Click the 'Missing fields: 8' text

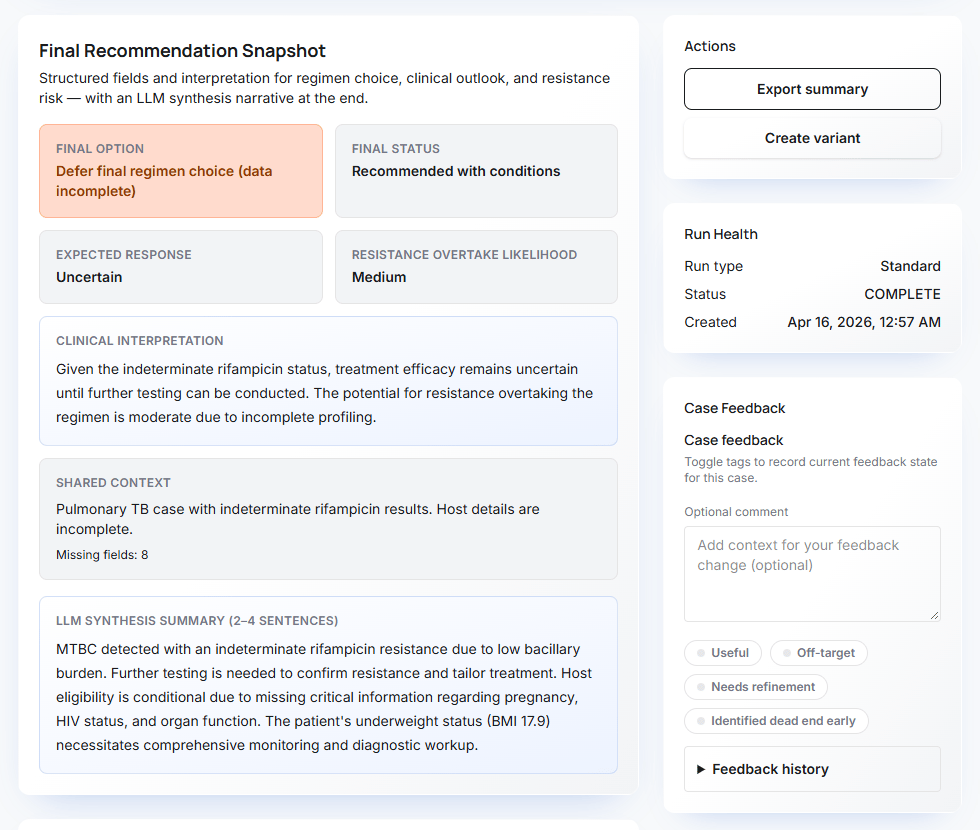(x=102, y=555)
